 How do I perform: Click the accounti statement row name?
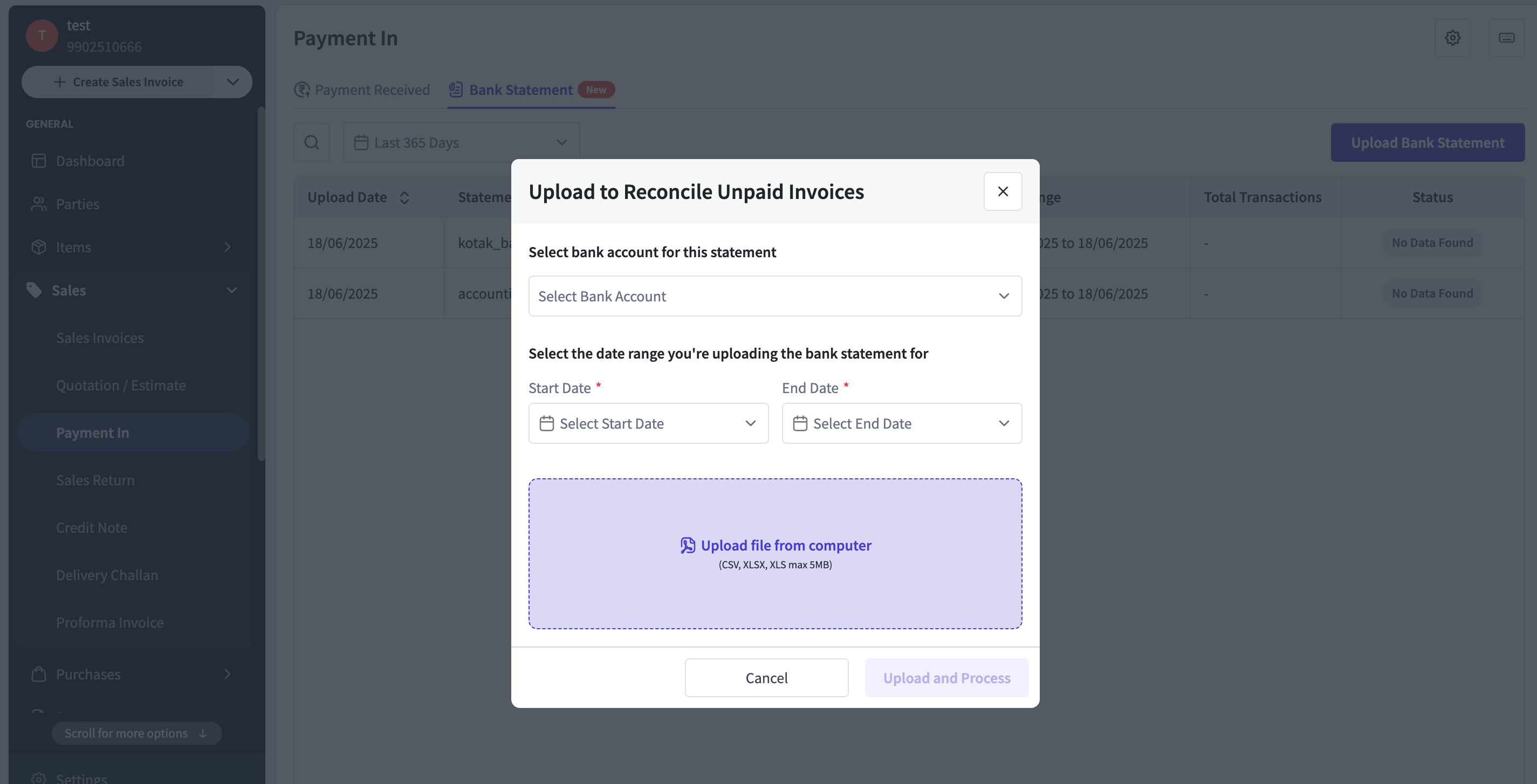click(x=484, y=293)
